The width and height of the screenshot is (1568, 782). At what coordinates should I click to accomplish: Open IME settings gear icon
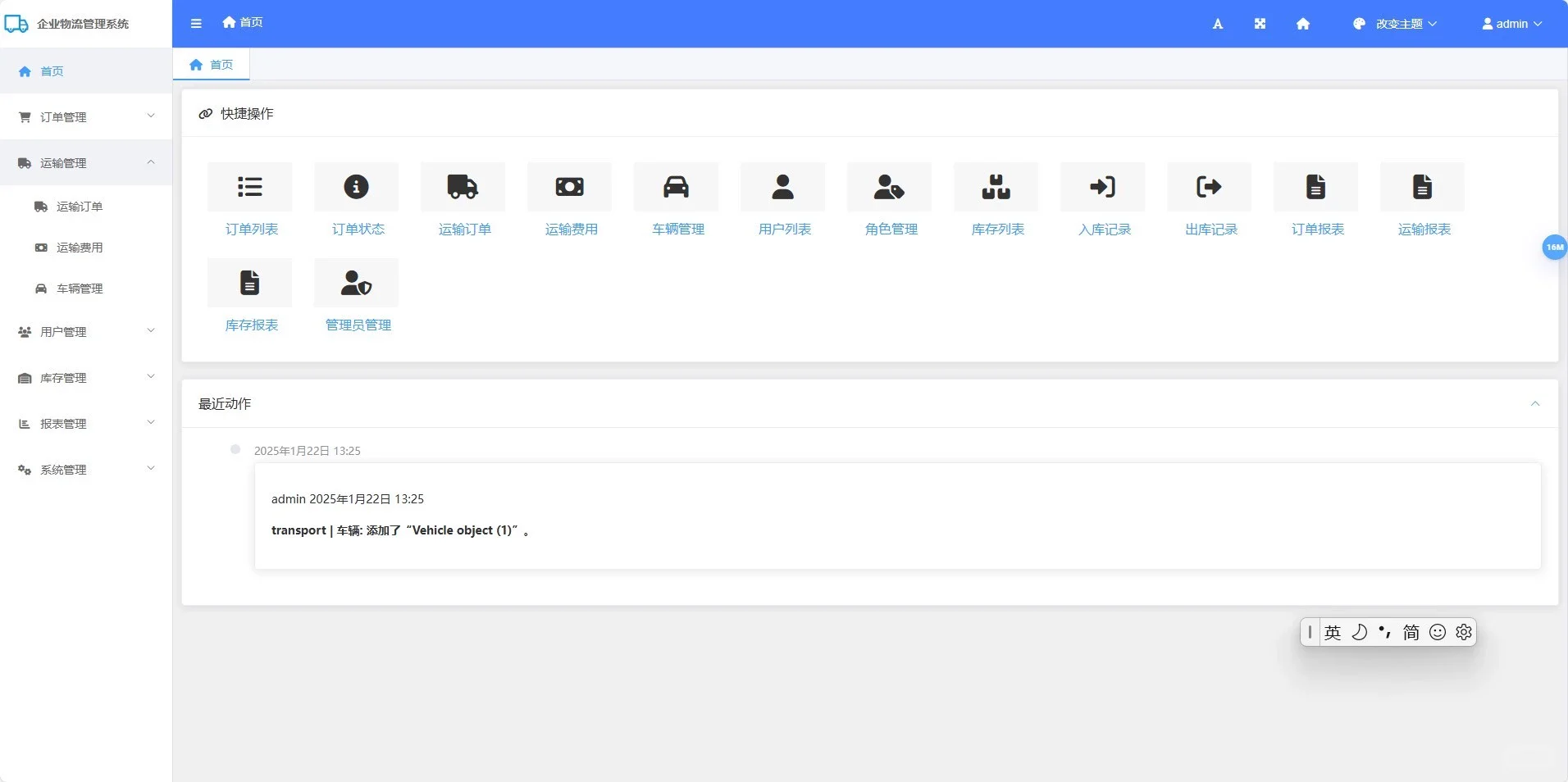[x=1464, y=632]
